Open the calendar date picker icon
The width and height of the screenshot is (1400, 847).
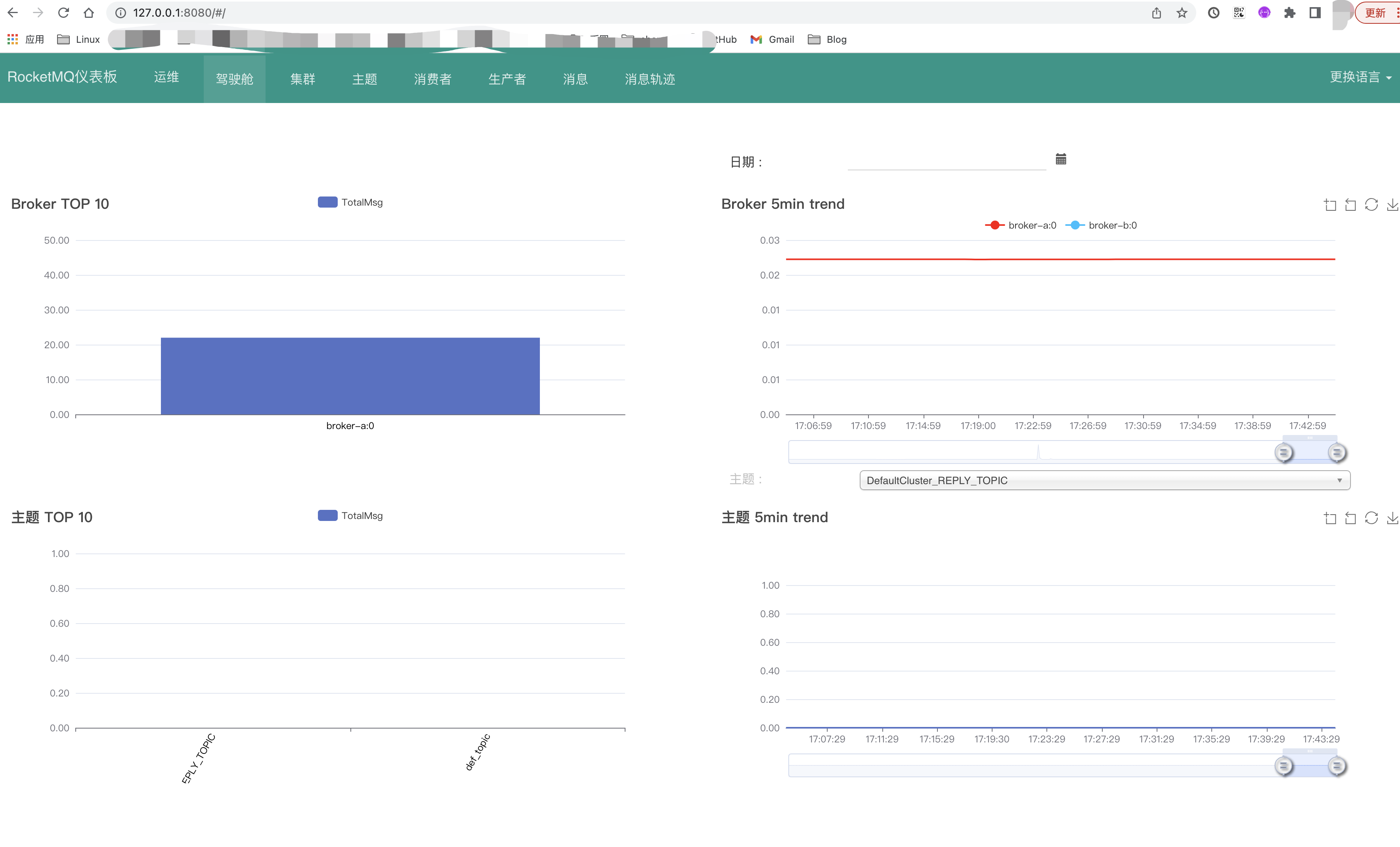click(1061, 159)
